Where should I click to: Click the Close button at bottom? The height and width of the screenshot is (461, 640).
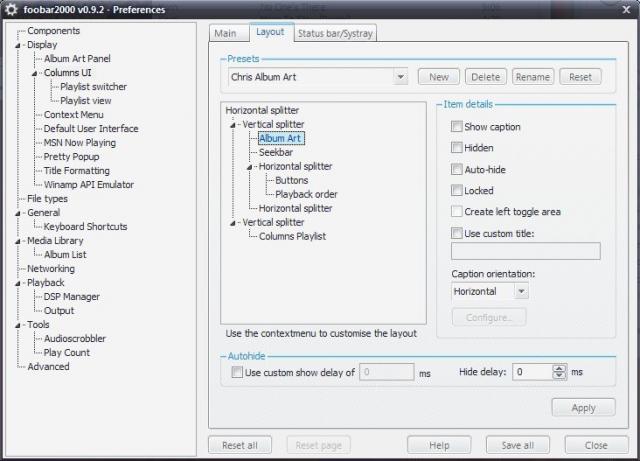[596, 445]
